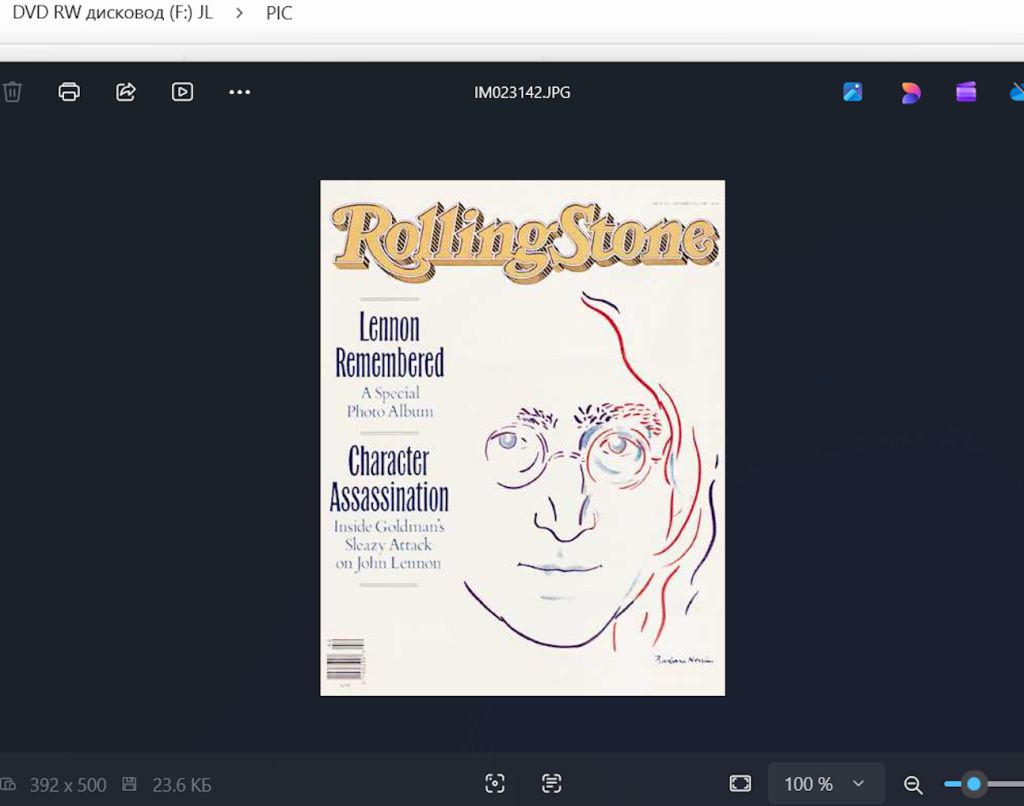This screenshot has width=1024, height=806.
Task: Click the fit-to-window icon beside 100 %
Action: pyautogui.click(x=740, y=783)
